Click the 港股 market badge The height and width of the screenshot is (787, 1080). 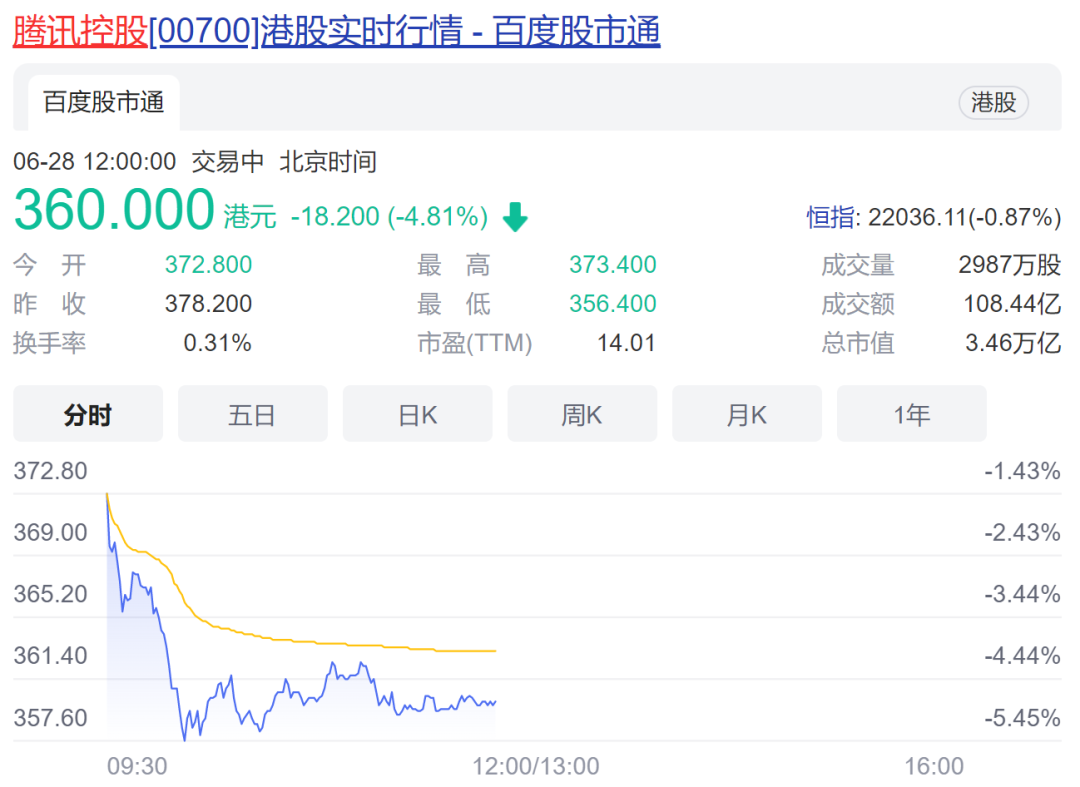[x=993, y=102]
